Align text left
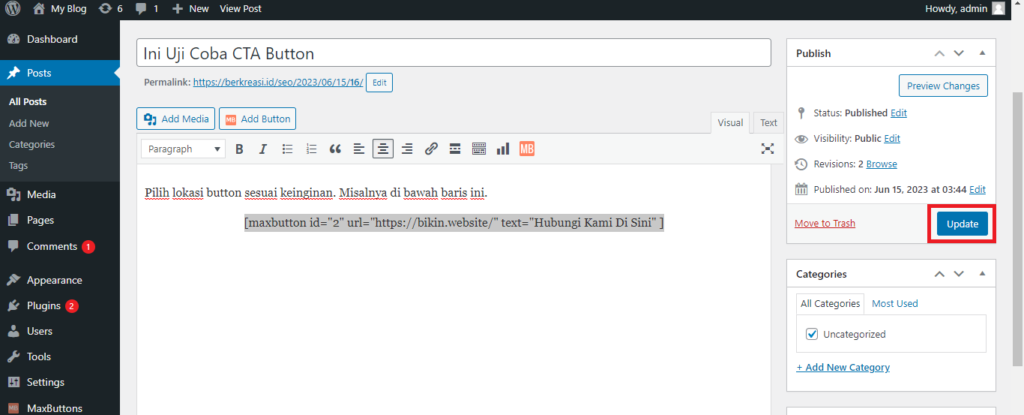This screenshot has height=415, width=1024. [x=359, y=149]
